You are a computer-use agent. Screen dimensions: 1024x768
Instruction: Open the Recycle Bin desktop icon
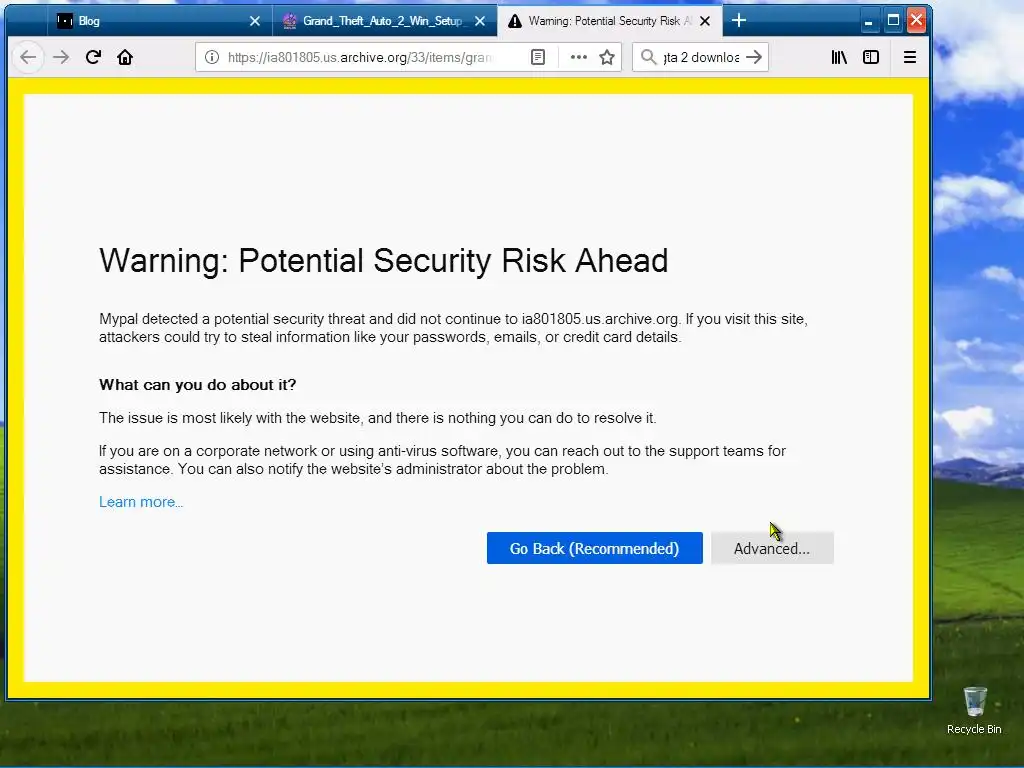[974, 711]
